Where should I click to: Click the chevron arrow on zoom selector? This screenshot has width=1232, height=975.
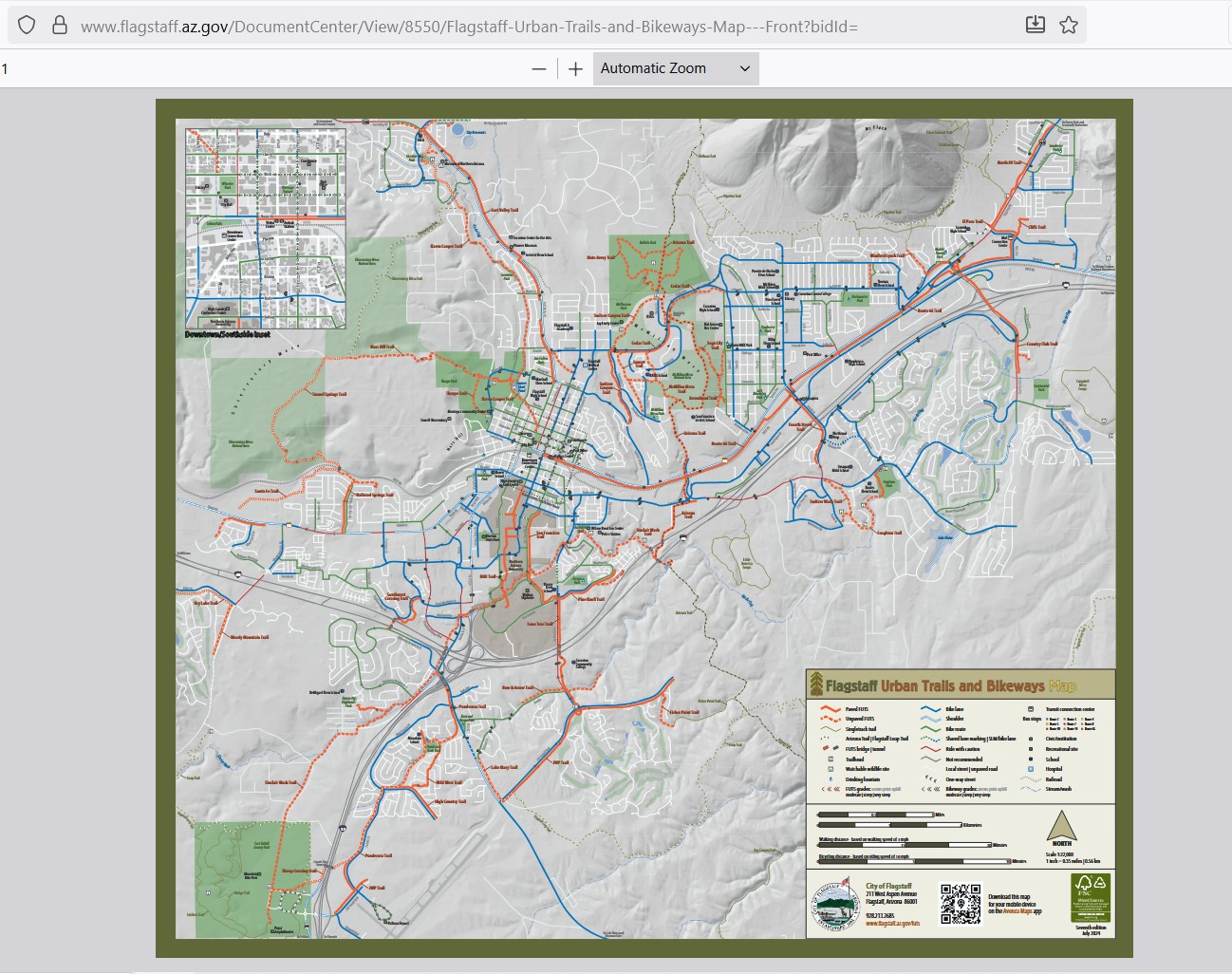point(745,68)
